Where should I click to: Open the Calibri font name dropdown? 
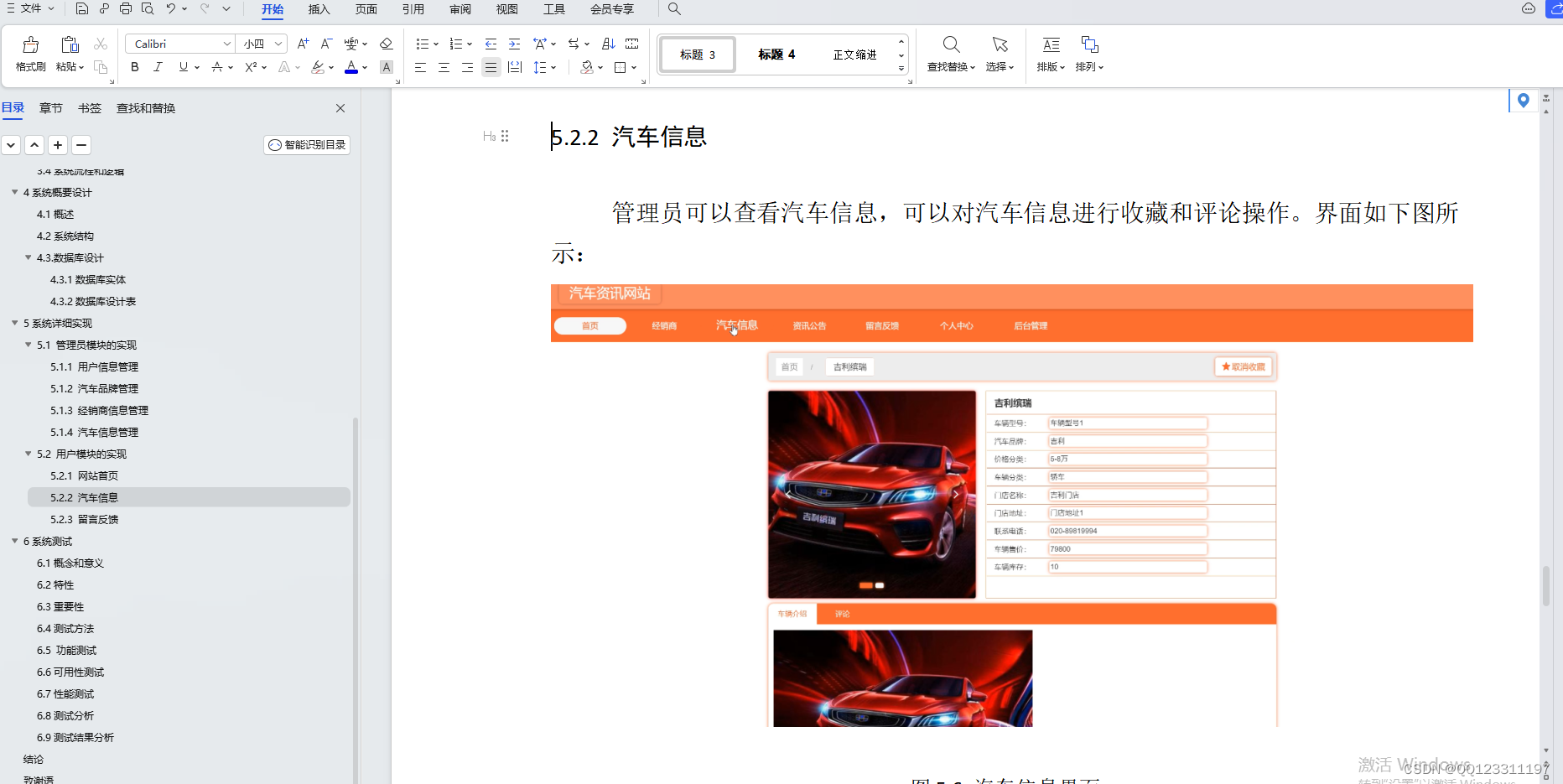pos(226,44)
